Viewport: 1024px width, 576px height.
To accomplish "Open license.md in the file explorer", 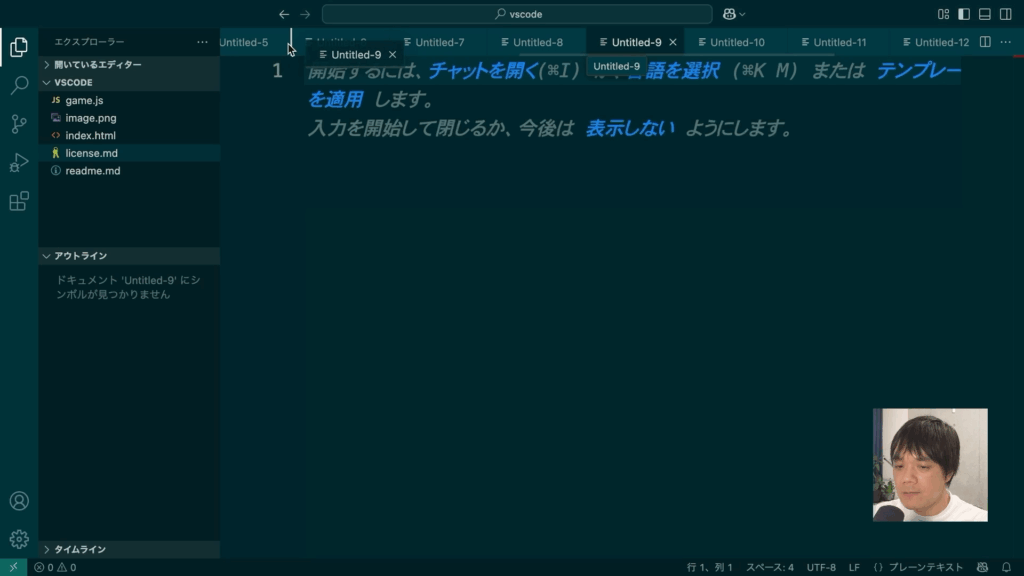I will [x=91, y=153].
